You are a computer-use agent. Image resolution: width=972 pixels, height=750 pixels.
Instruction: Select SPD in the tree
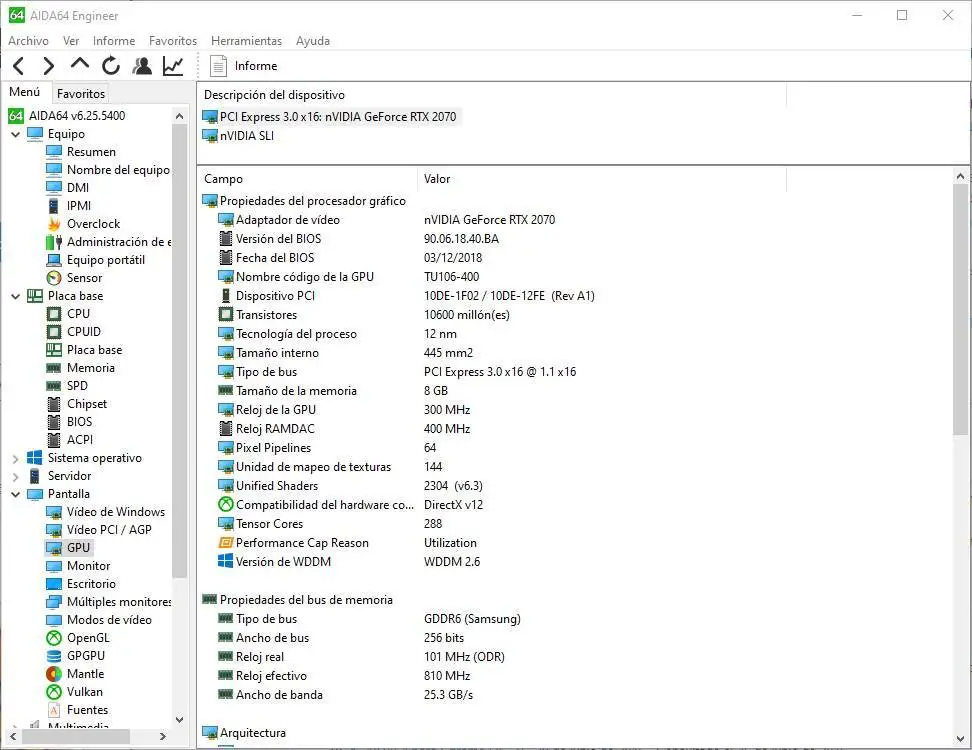coord(77,386)
